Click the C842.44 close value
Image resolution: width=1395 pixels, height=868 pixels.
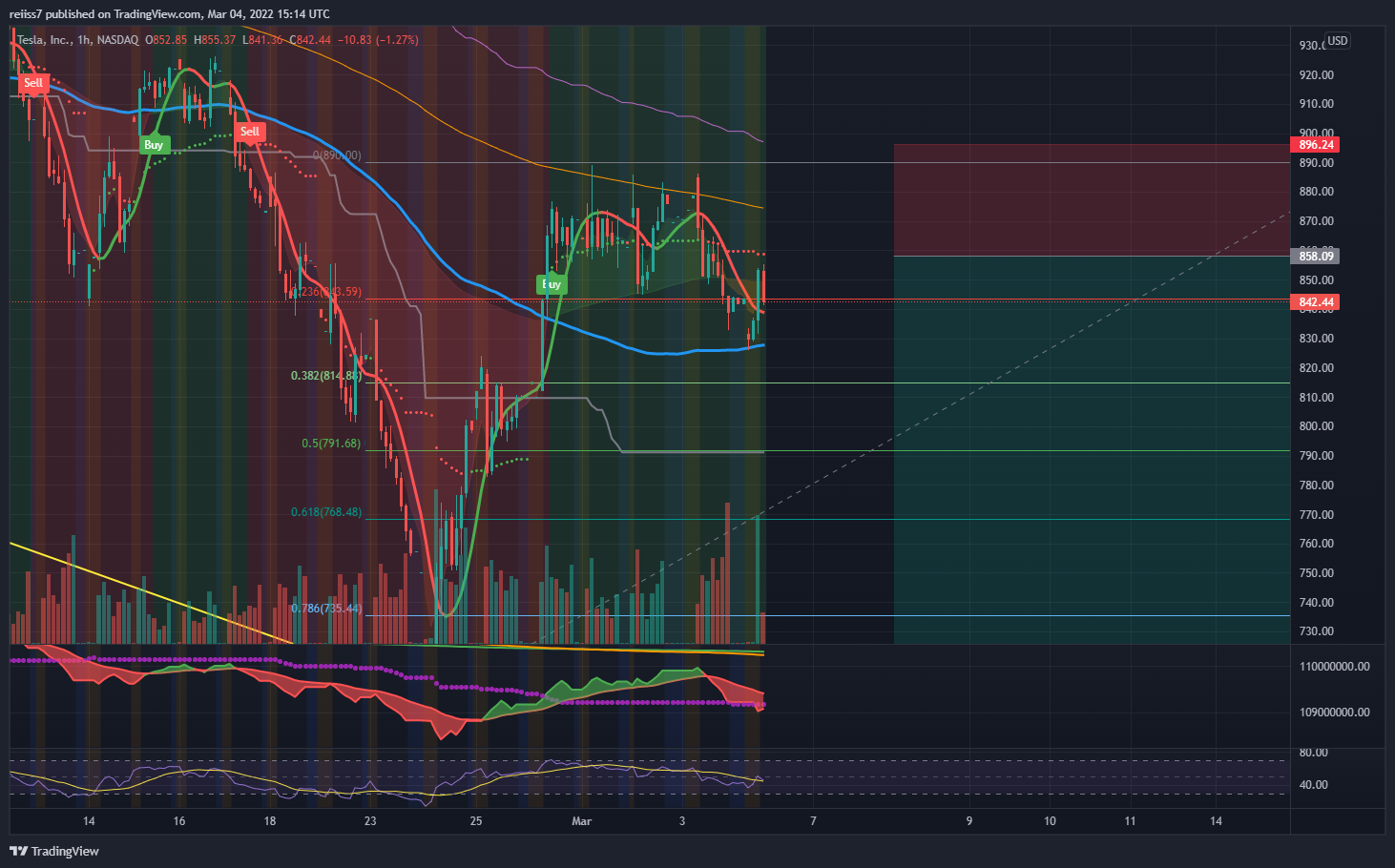coord(309,40)
